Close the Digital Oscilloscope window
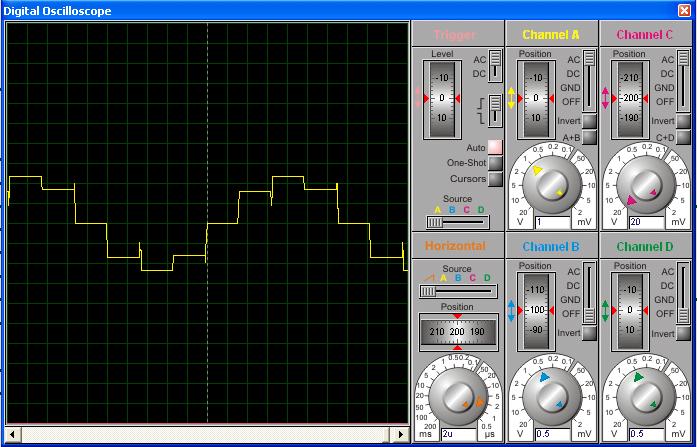 [685, 10]
